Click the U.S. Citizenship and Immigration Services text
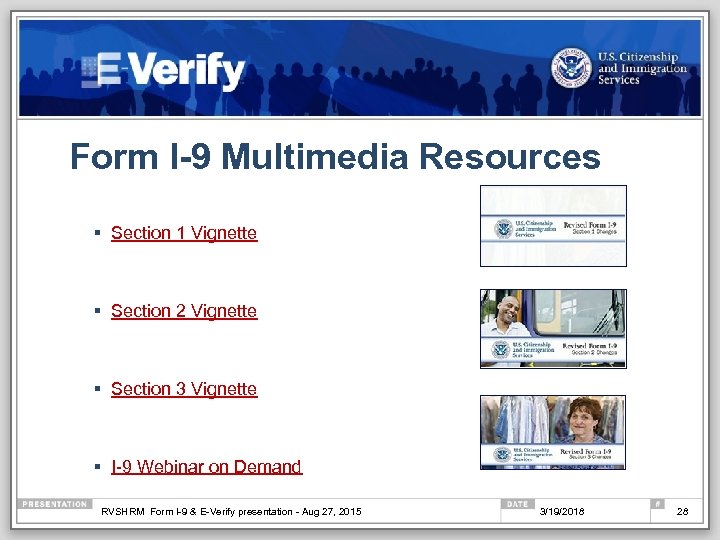 pos(642,68)
